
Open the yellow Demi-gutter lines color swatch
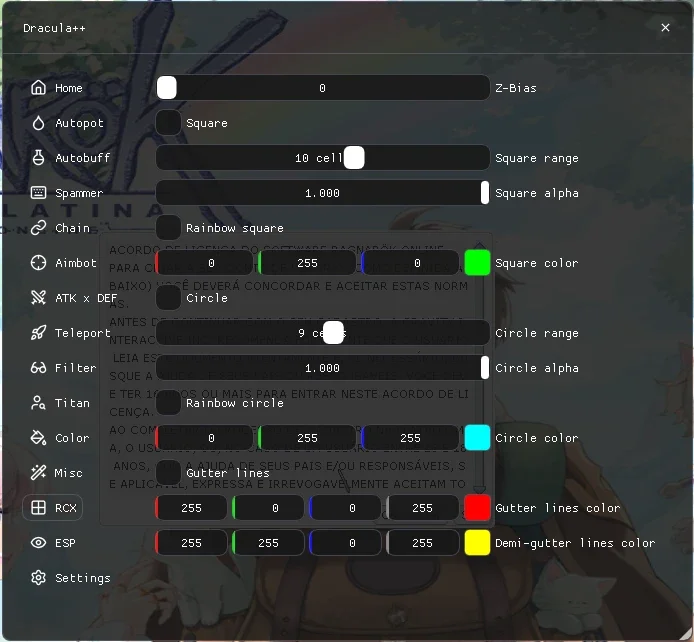tap(477, 543)
